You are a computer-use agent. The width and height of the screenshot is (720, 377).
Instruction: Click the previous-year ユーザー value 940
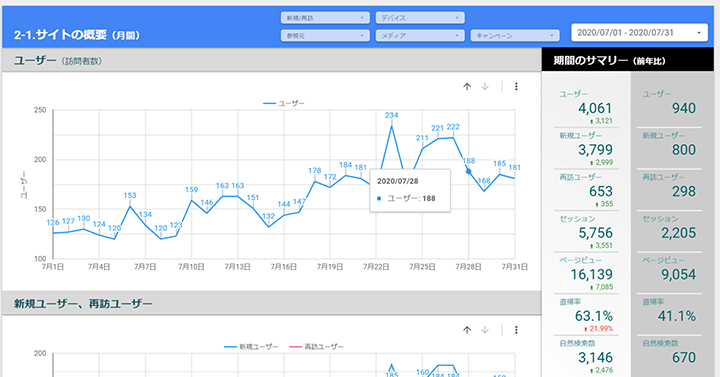pos(684,108)
